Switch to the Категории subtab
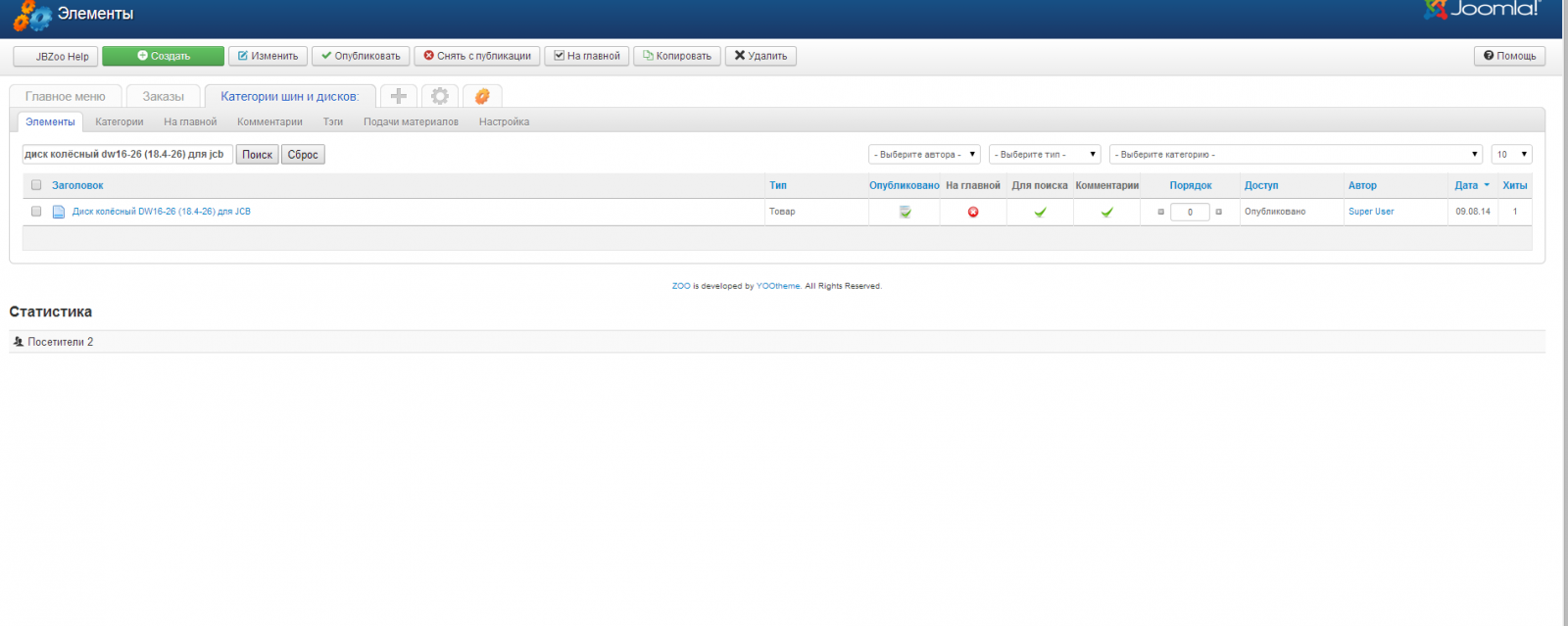 (x=120, y=121)
